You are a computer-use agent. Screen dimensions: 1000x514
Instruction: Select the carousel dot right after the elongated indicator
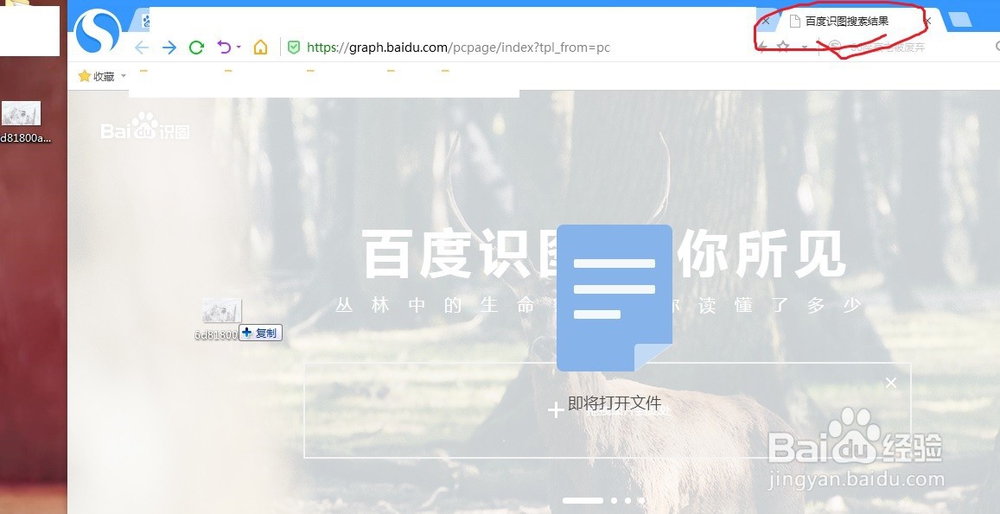[x=614, y=501]
